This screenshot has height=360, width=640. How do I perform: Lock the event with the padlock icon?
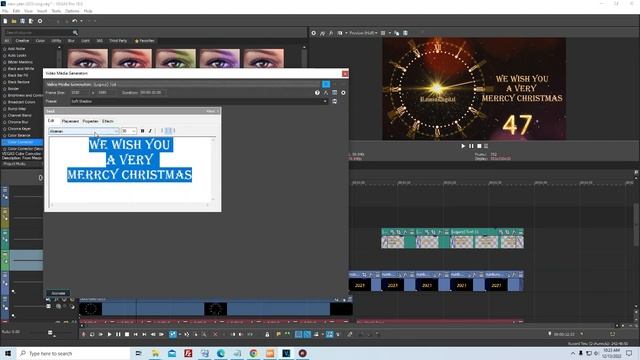267,334
